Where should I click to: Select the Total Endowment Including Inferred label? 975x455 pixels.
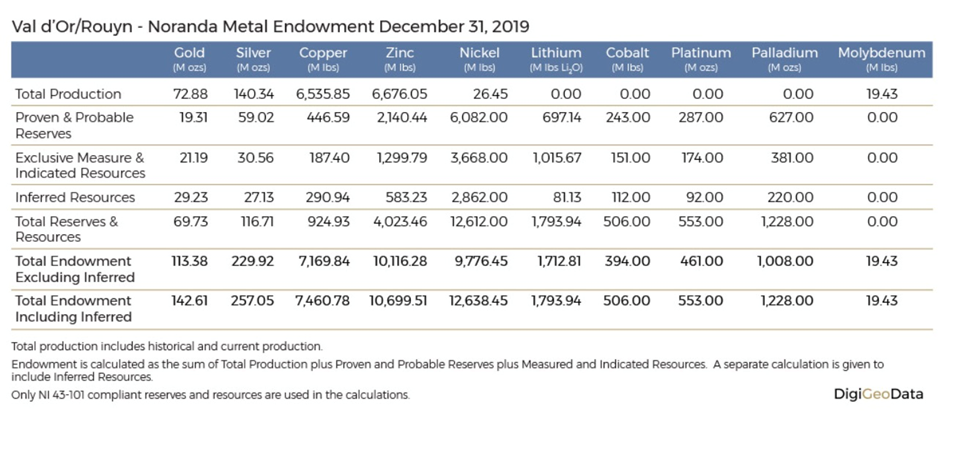point(73,308)
